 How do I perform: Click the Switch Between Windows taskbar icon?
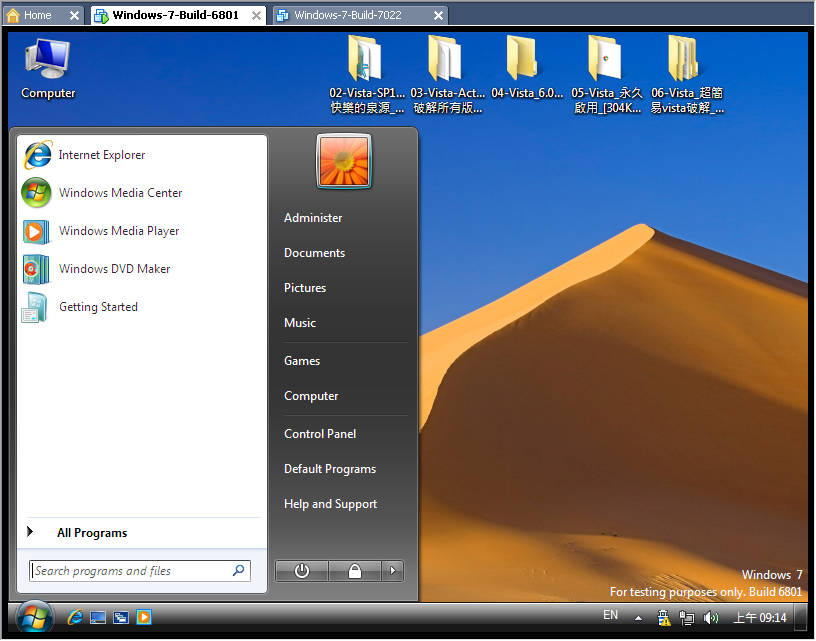(x=121, y=618)
